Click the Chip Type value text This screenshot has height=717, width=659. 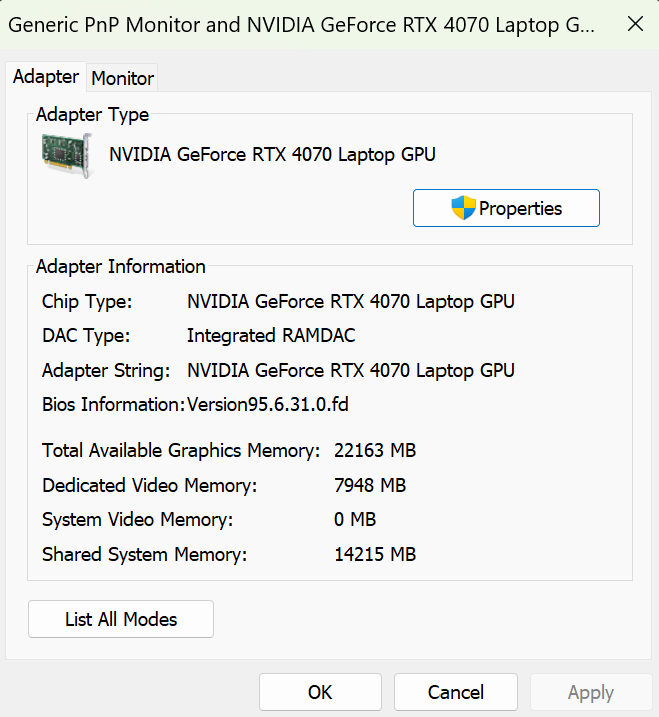(351, 301)
